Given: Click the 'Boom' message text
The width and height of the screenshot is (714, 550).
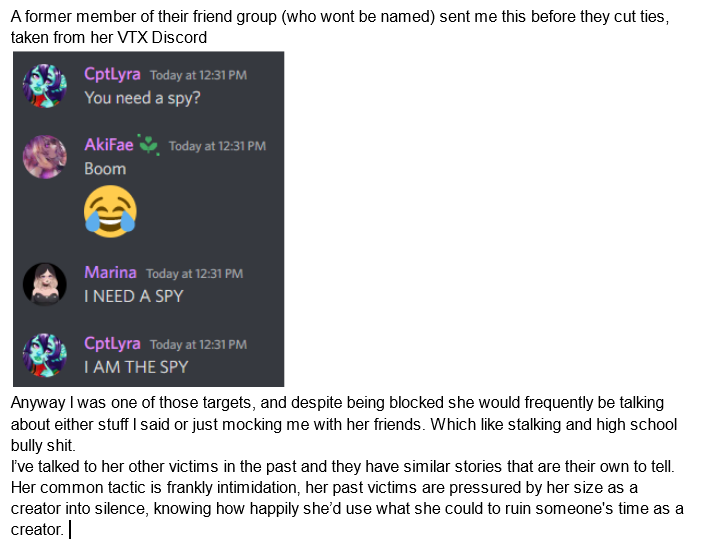Looking at the screenshot, I should tap(105, 169).
